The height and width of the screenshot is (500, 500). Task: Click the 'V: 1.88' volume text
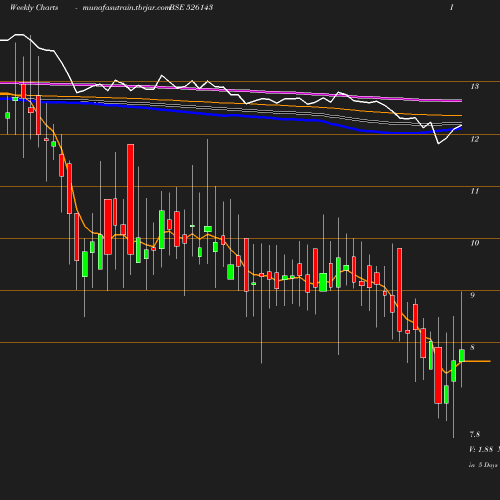coord(481,450)
